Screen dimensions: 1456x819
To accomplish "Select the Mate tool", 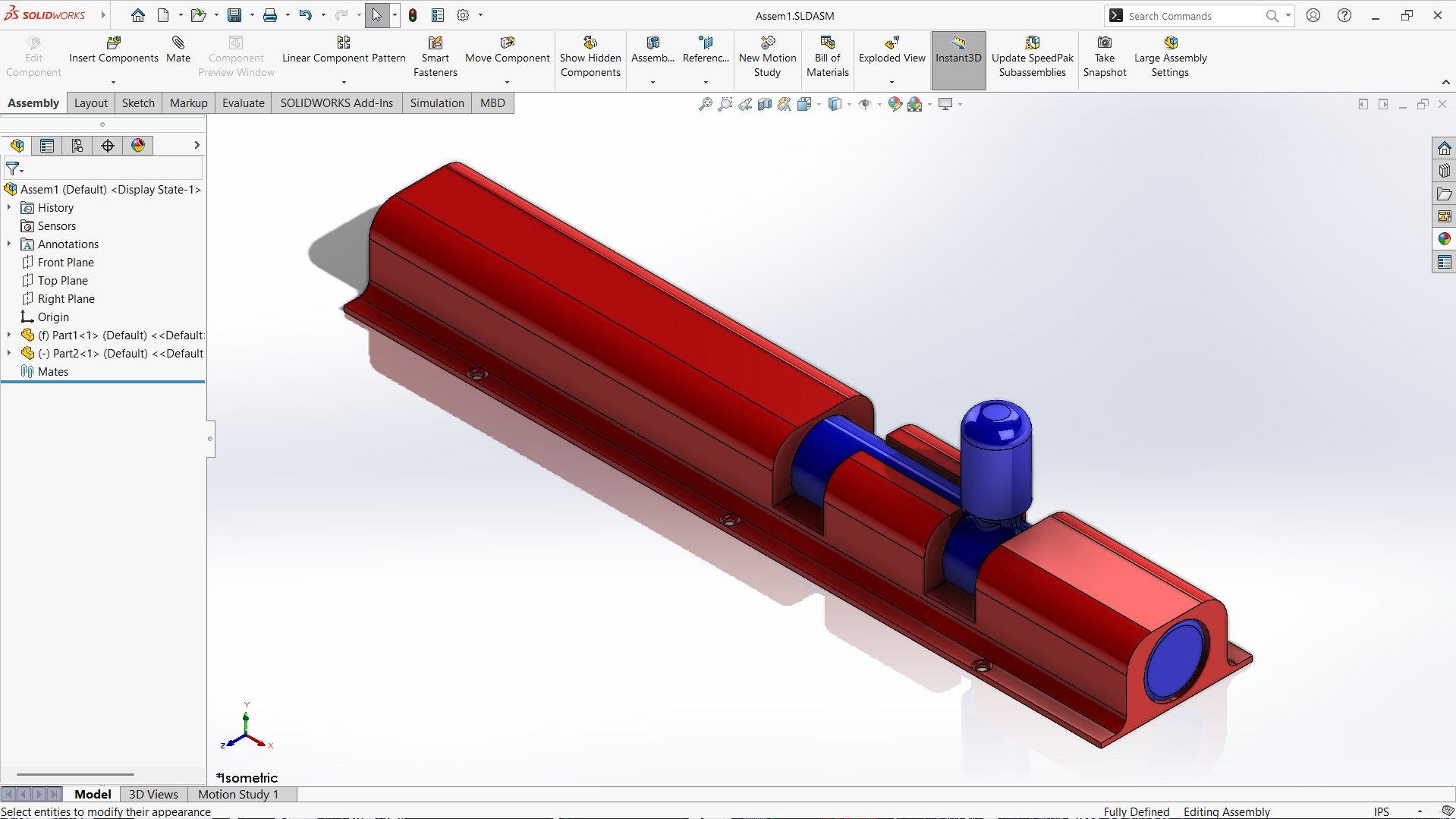I will [178, 50].
